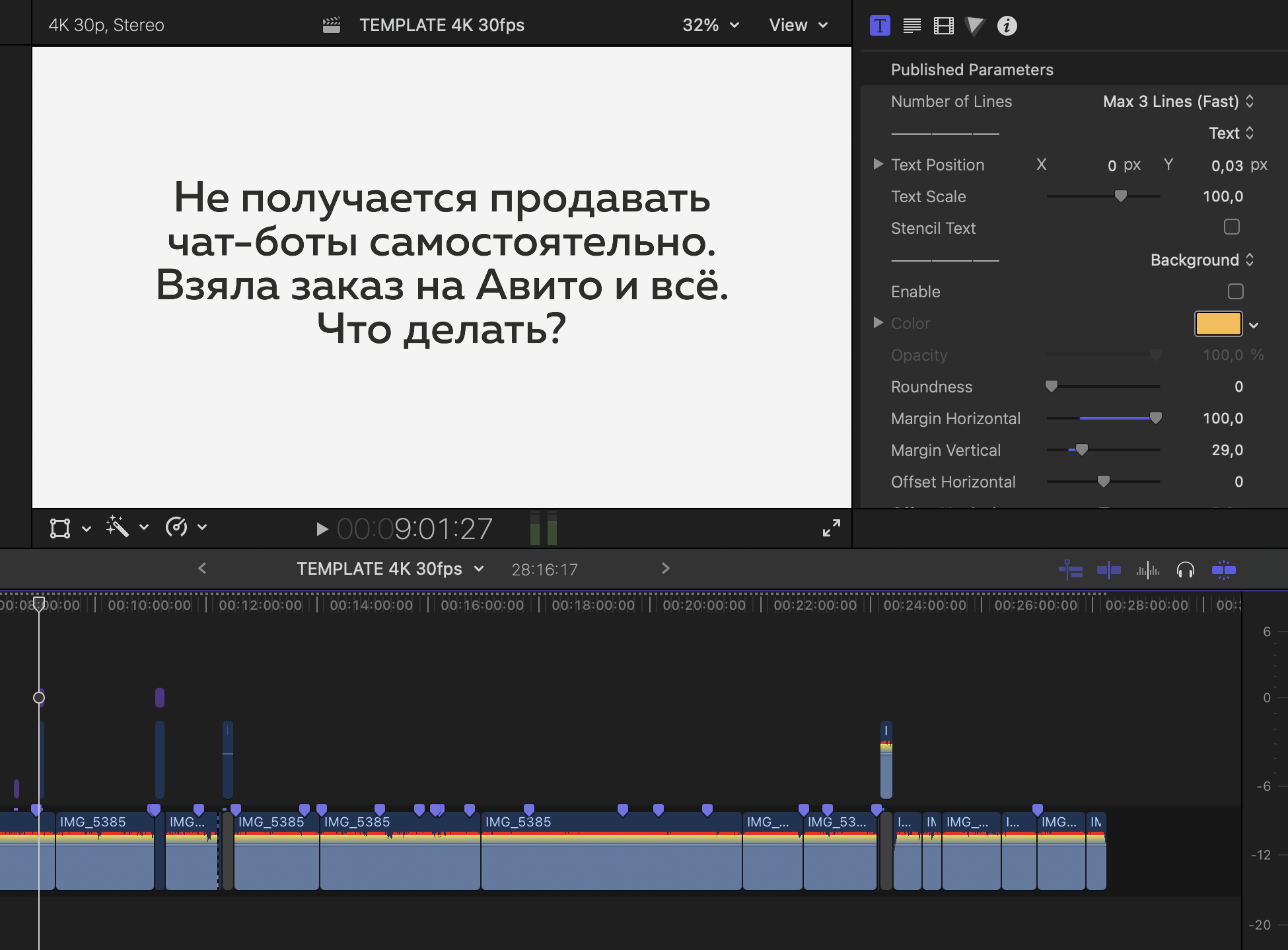Select the purple title clip near 00:10:00:00
The width and height of the screenshot is (1288, 950).
(160, 698)
